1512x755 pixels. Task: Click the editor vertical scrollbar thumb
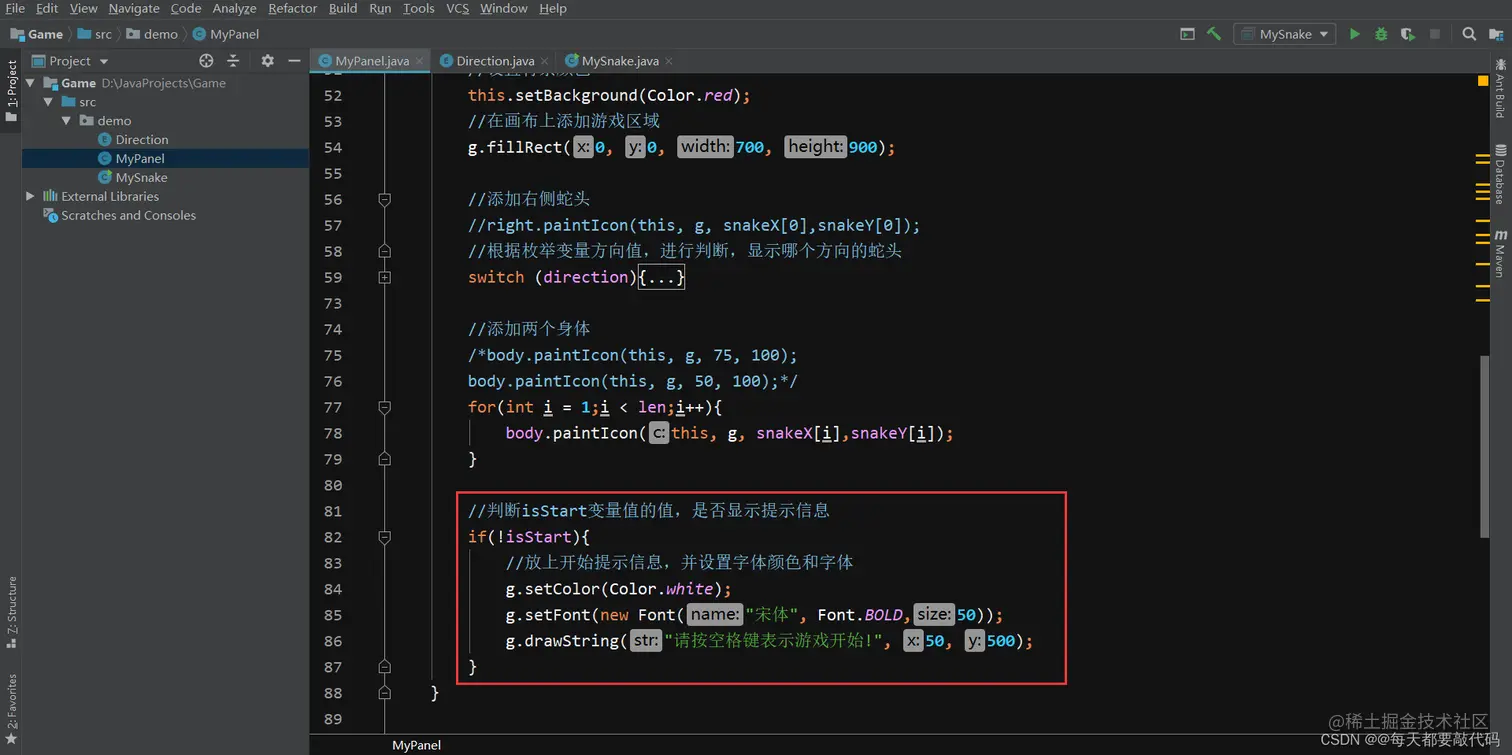point(1486,447)
